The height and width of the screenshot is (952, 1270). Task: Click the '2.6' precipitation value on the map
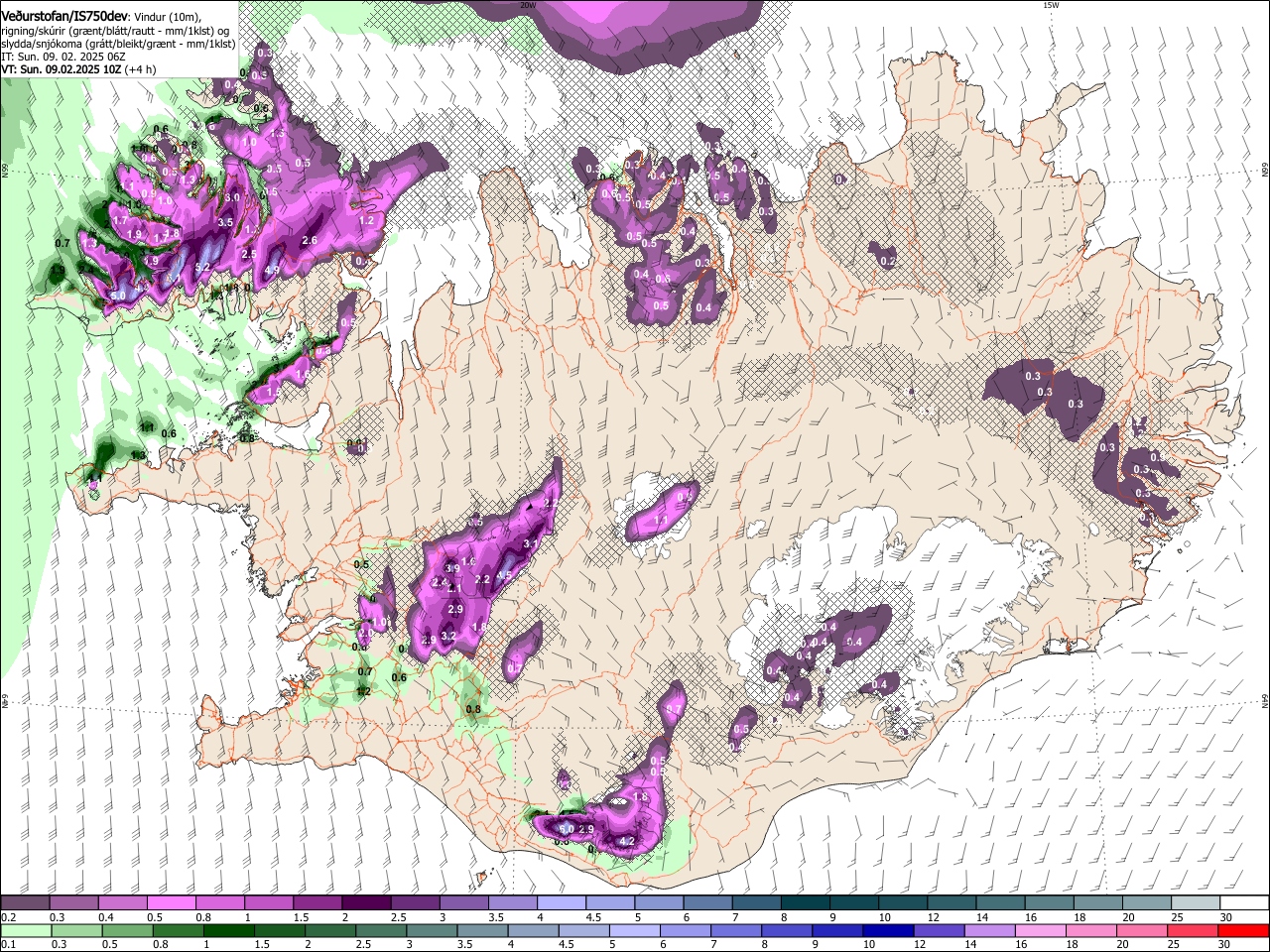coord(309,240)
